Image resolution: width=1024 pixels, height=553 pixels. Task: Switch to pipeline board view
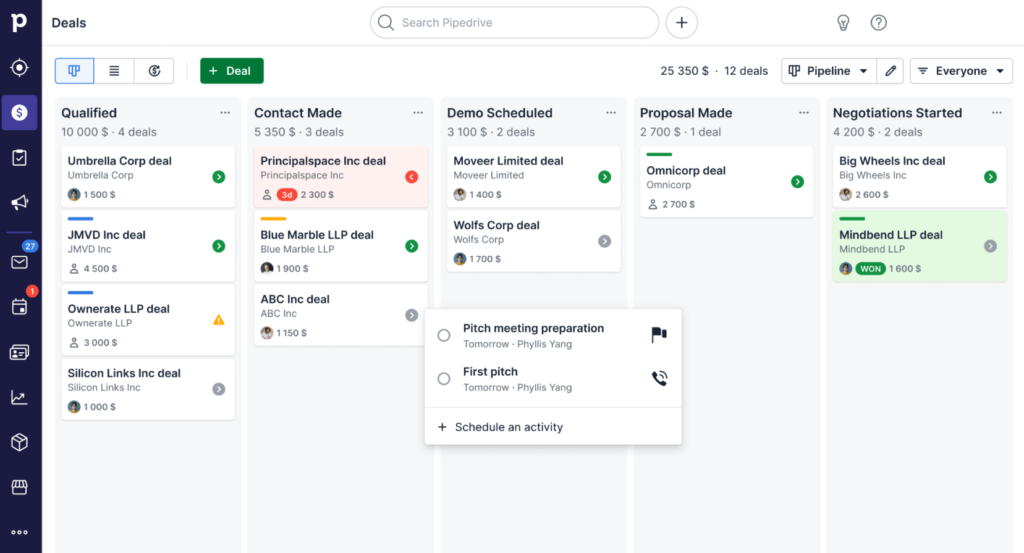pos(74,71)
